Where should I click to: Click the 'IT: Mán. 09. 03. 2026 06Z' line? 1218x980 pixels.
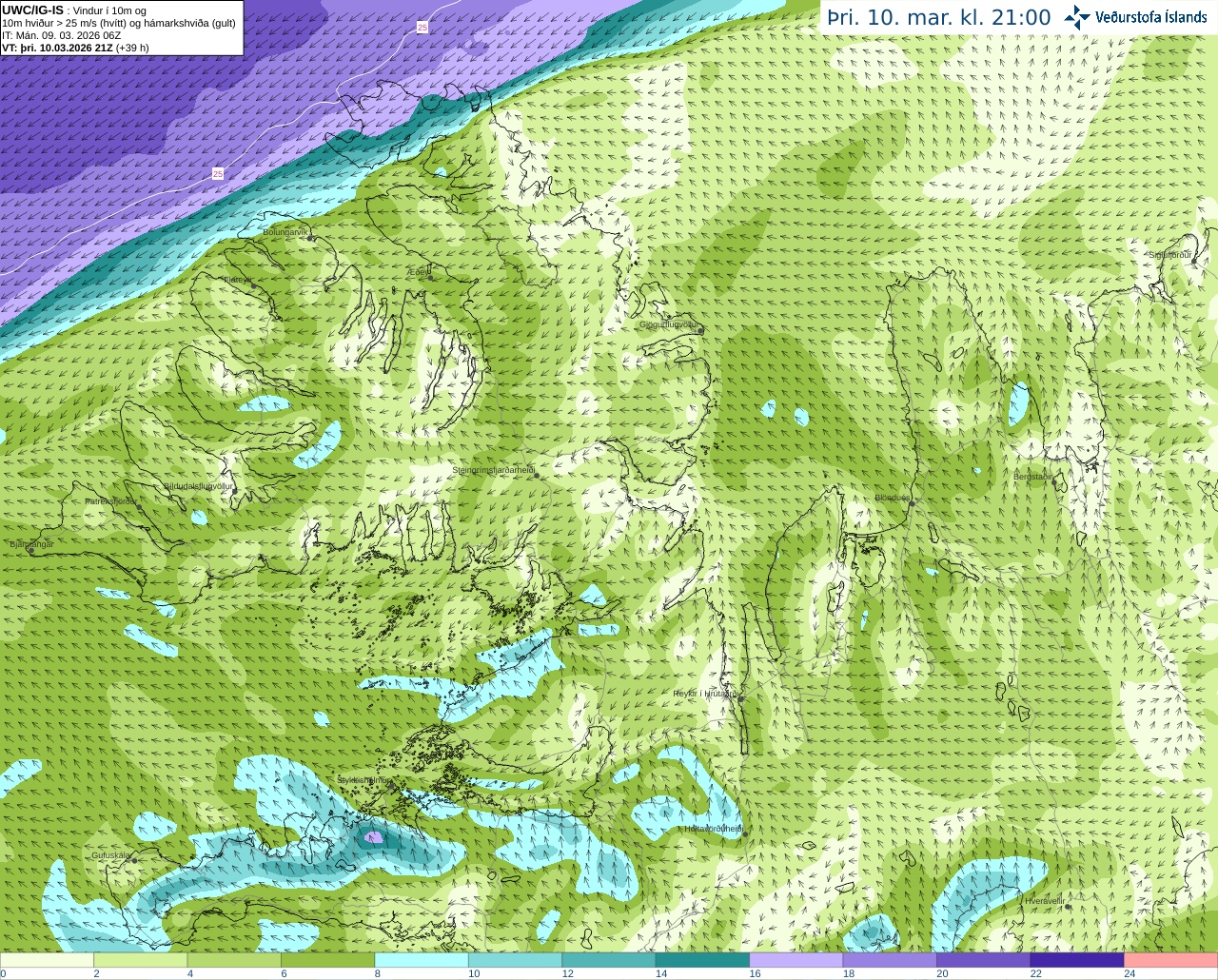(61, 35)
